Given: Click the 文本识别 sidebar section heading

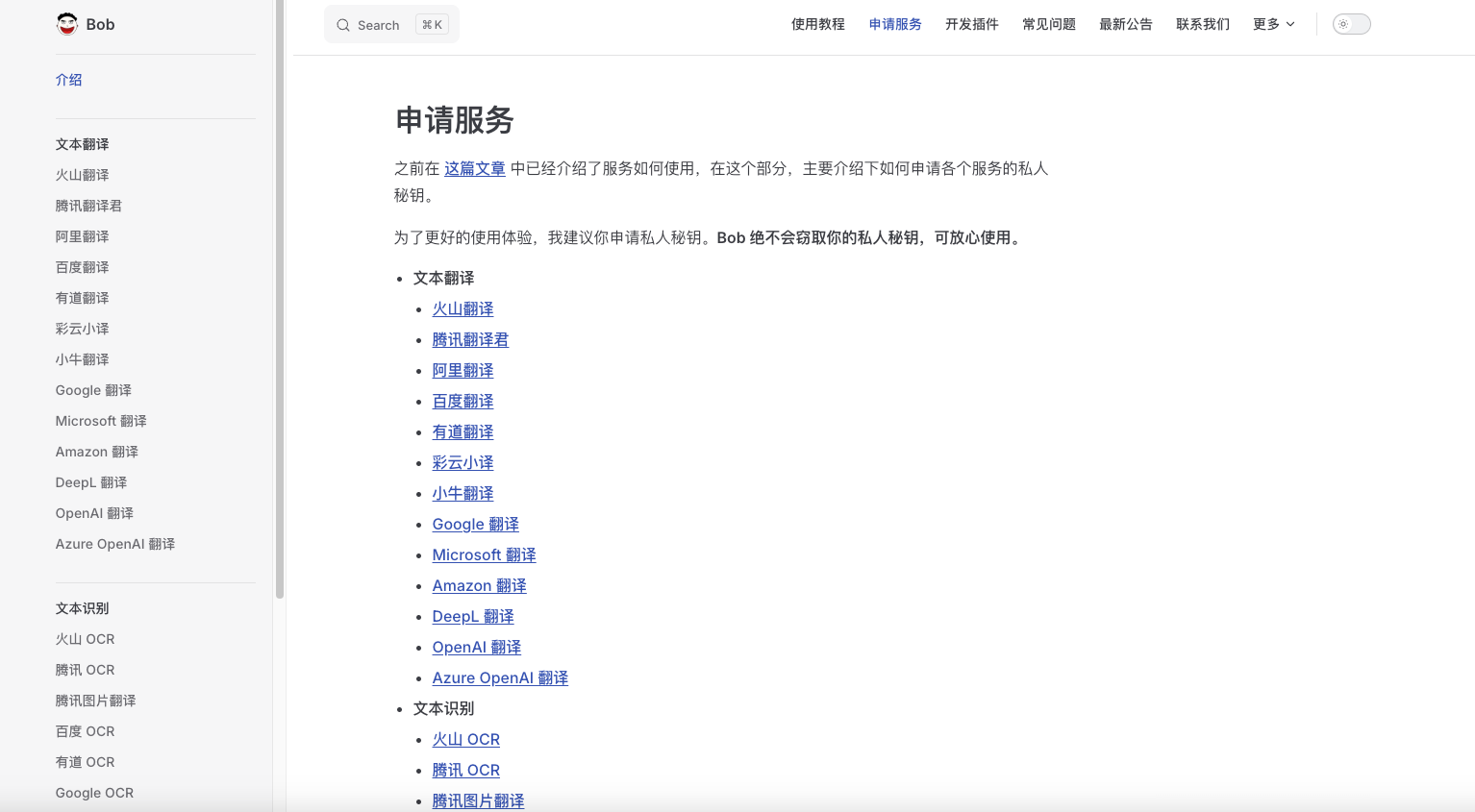Looking at the screenshot, I should [82, 608].
